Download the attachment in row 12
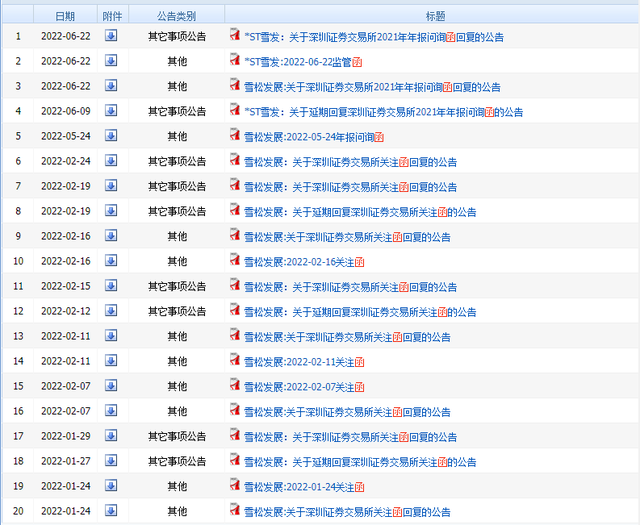 pyautogui.click(x=111, y=310)
